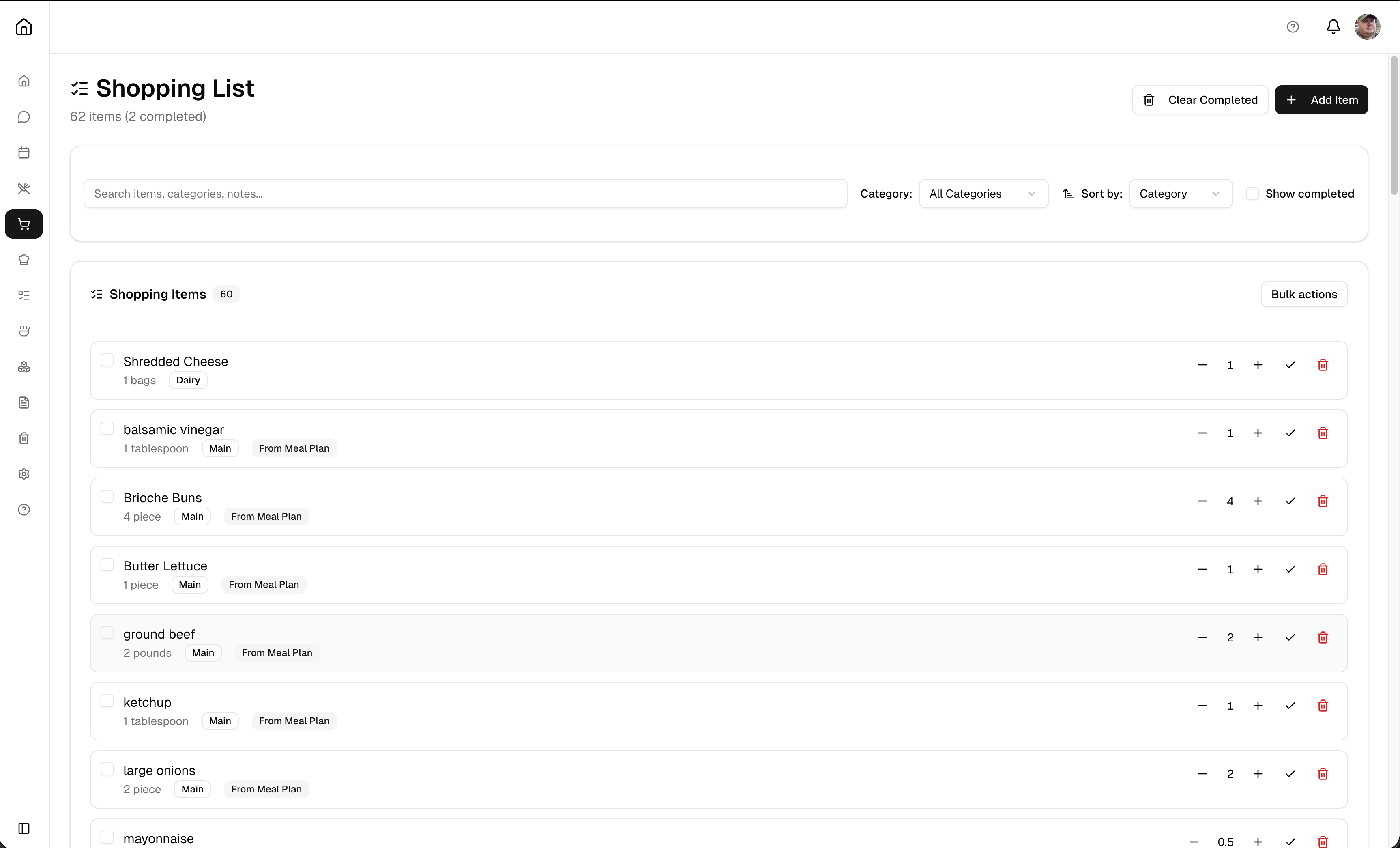Click the chef hat sidebar icon
1400x848 pixels.
click(24, 260)
